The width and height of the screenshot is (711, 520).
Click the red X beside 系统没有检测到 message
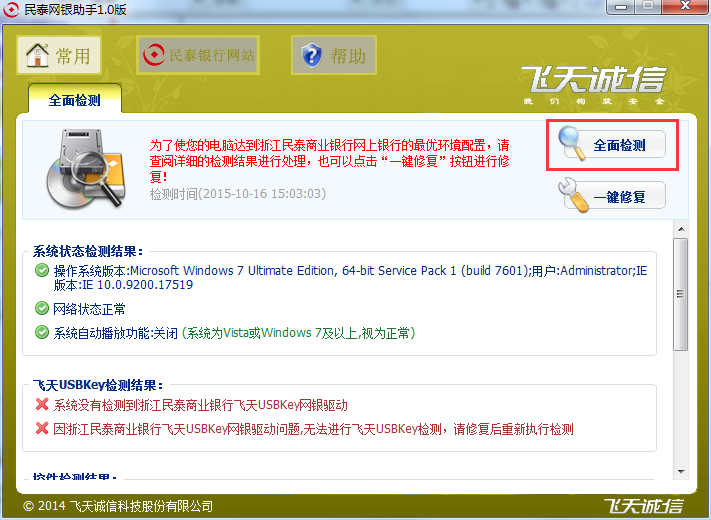[42, 404]
